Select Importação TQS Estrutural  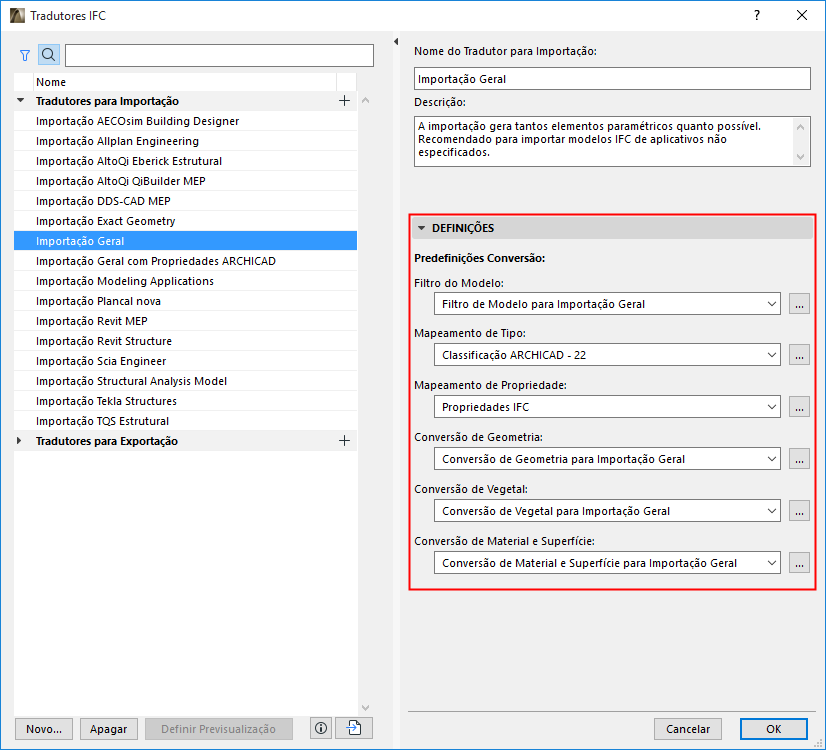tap(185, 421)
